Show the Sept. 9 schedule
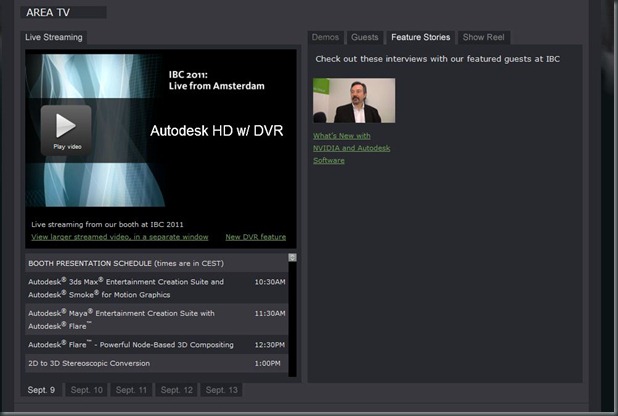Image resolution: width=618 pixels, height=416 pixels. click(41, 390)
